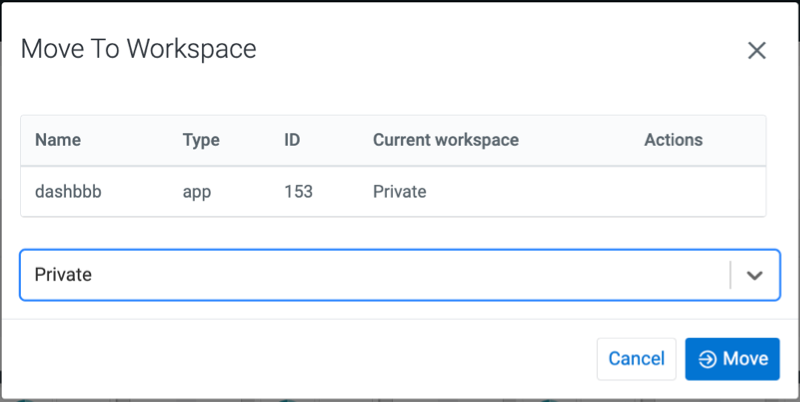Click the circled arrow icon on Move button
Screen dimensions: 800x402
point(707,359)
